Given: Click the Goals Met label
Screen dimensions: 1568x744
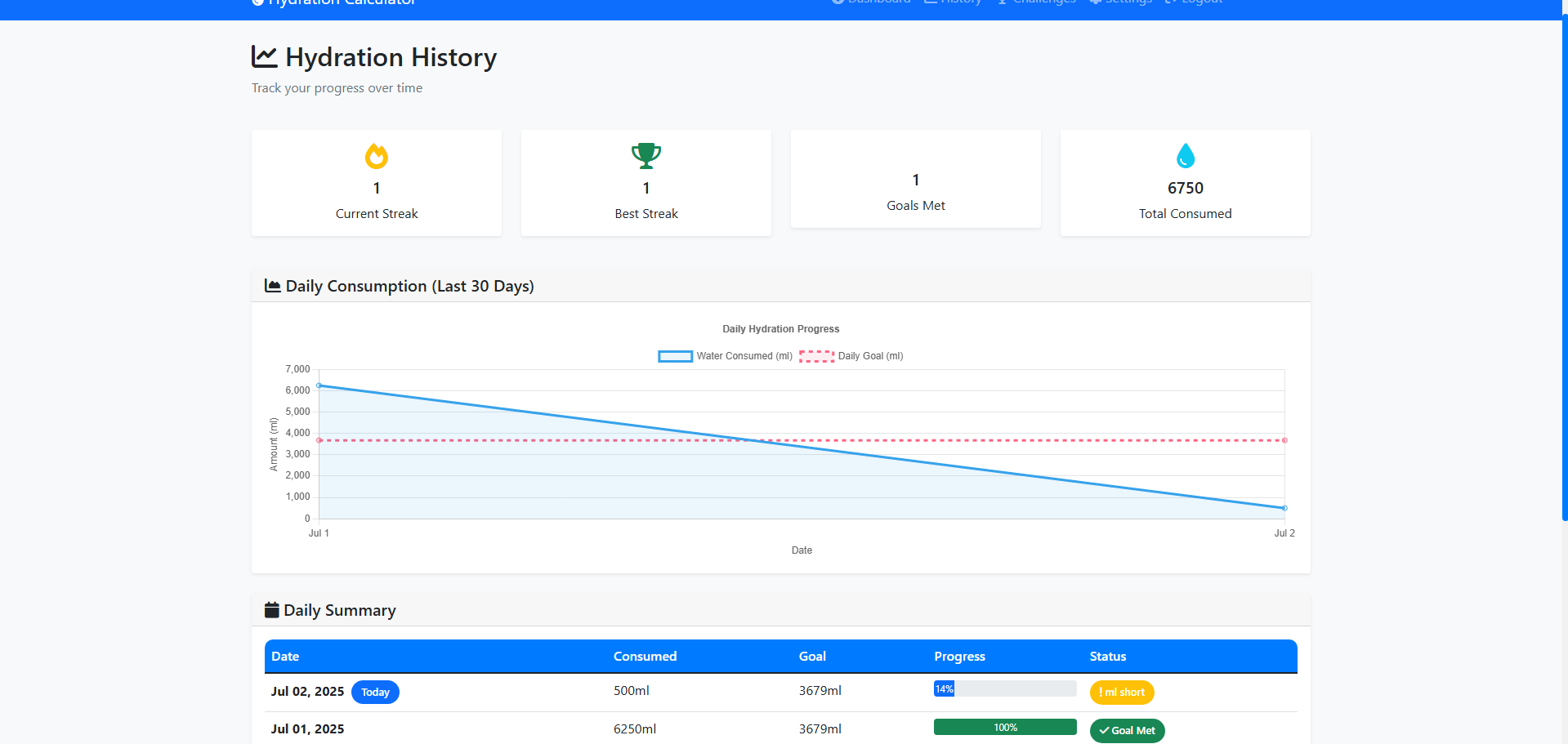Looking at the screenshot, I should pyautogui.click(x=916, y=206).
